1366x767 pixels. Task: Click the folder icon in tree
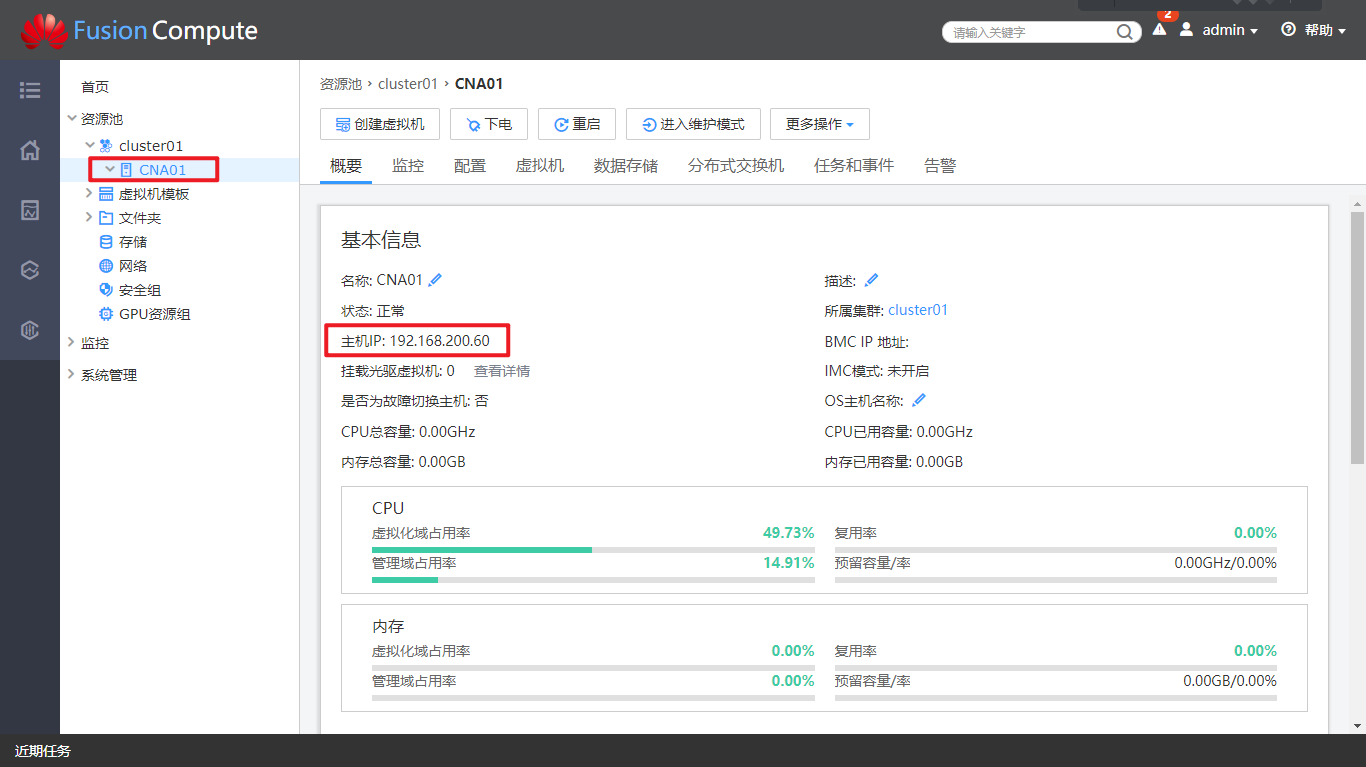click(106, 218)
